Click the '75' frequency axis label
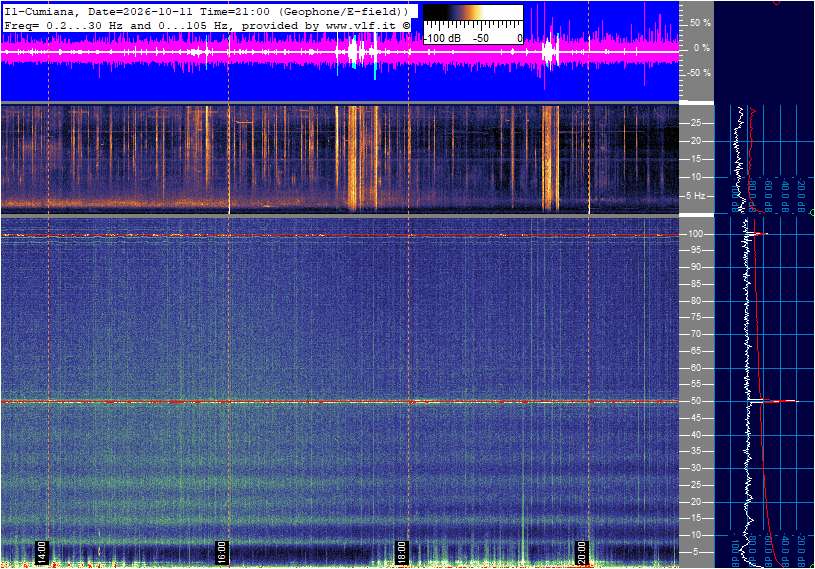This screenshot has width=815, height=569. (695, 317)
